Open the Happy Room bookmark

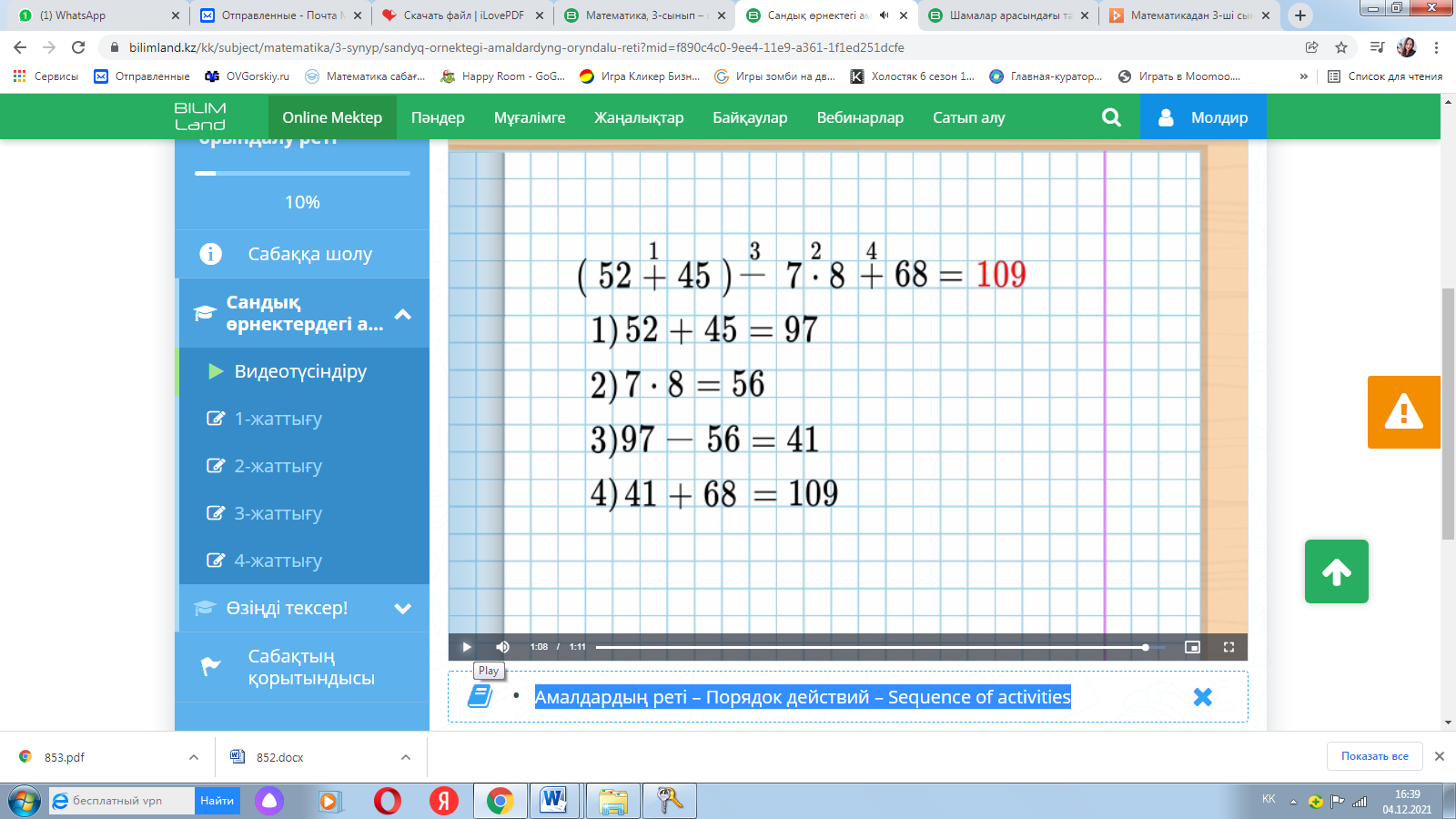click(x=502, y=76)
